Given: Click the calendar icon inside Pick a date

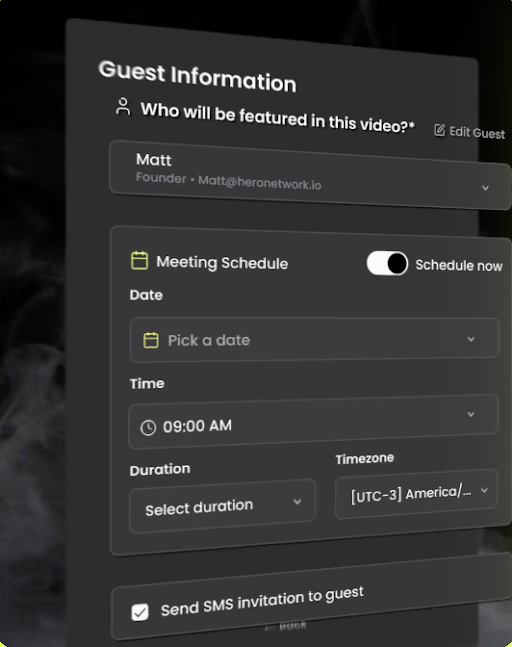Looking at the screenshot, I should (x=151, y=340).
